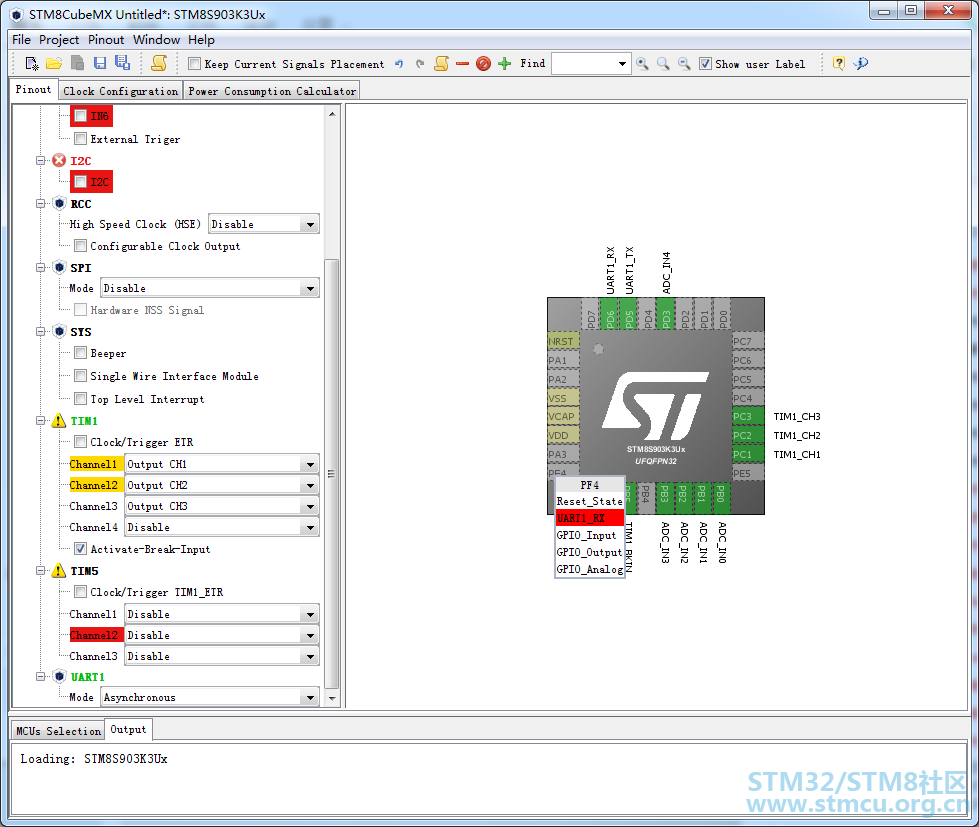Image resolution: width=979 pixels, height=827 pixels.
Task: Click the SPI shield icon in tree
Action: pyautogui.click(x=59, y=267)
